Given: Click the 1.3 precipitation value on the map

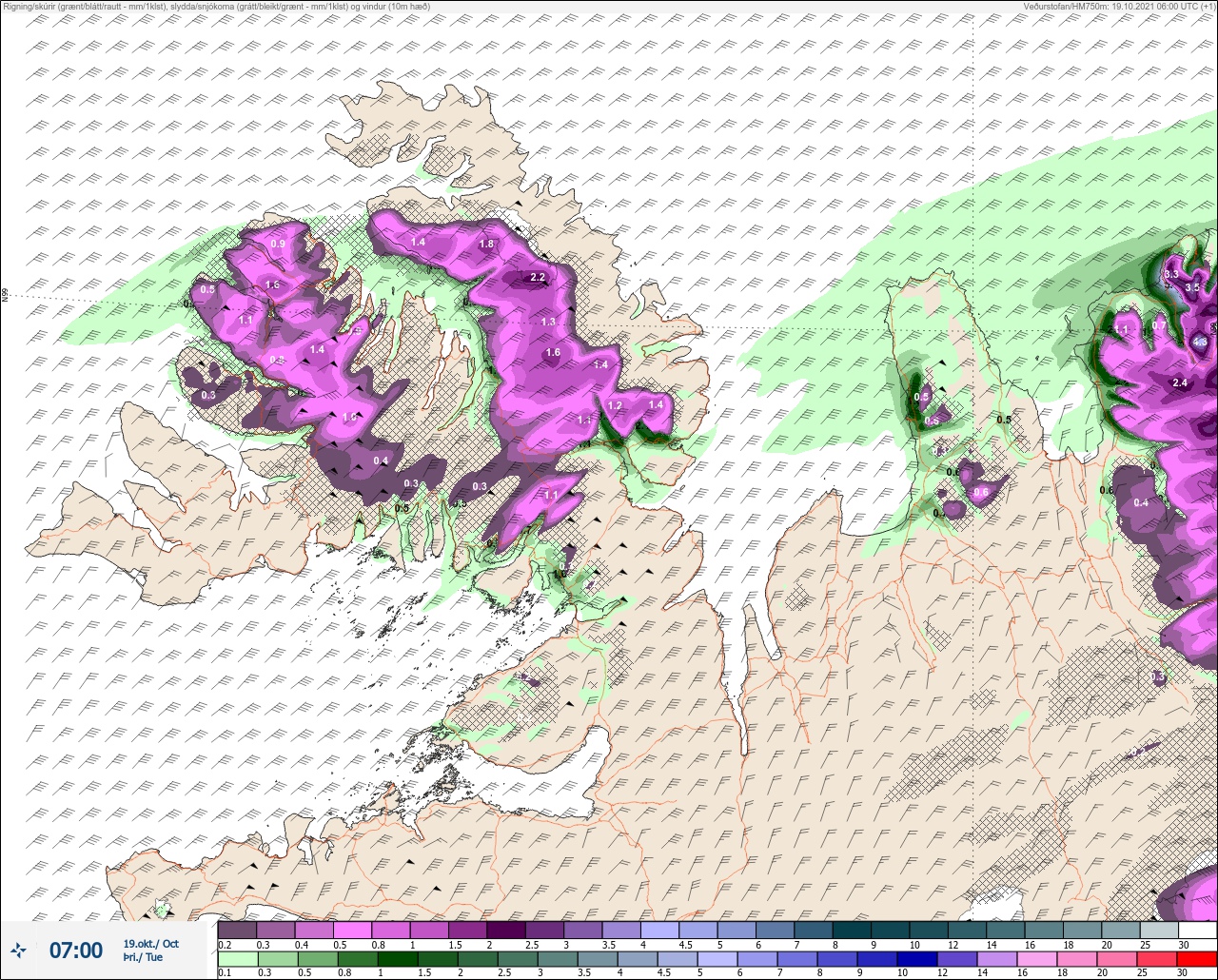Looking at the screenshot, I should coord(548,323).
